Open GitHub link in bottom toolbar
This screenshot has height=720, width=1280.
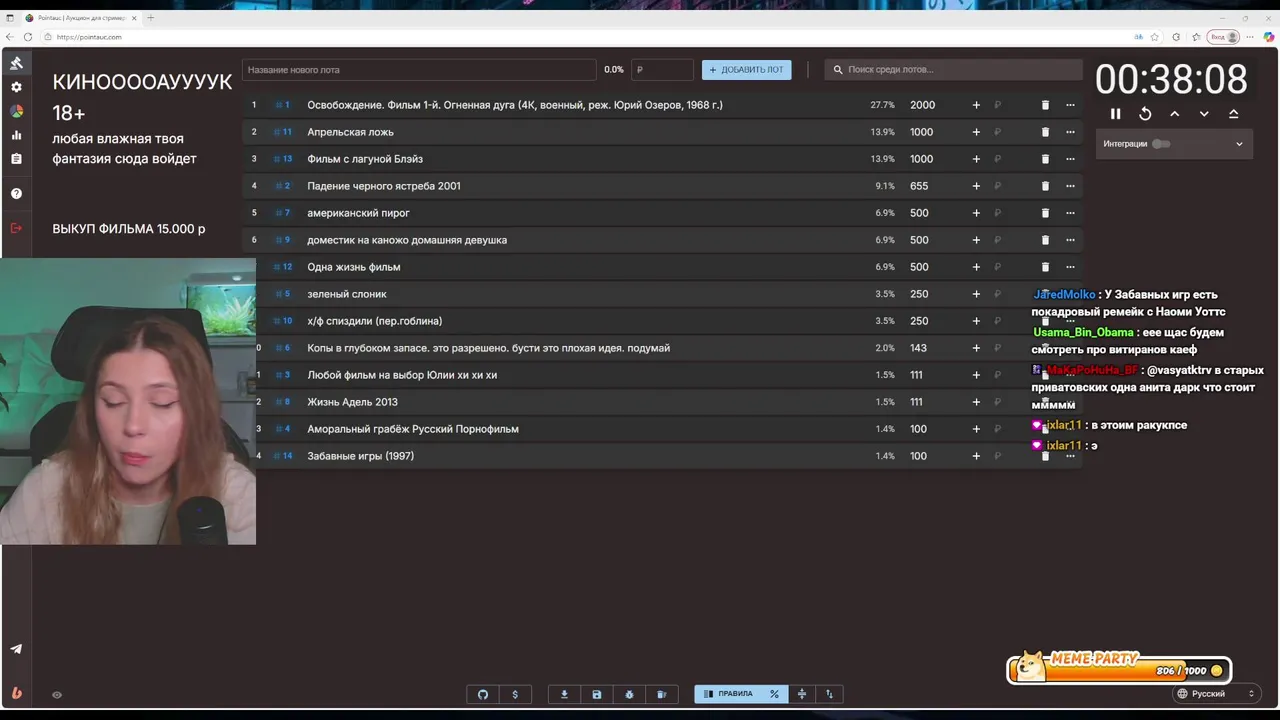pos(483,694)
